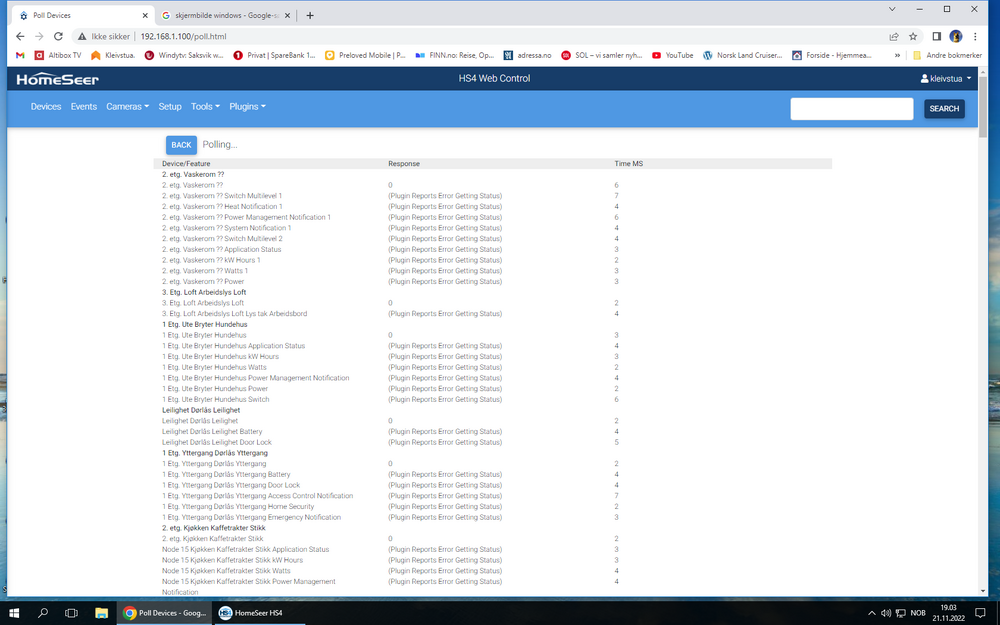
Task: Go to the Devices menu
Action: coord(46,107)
